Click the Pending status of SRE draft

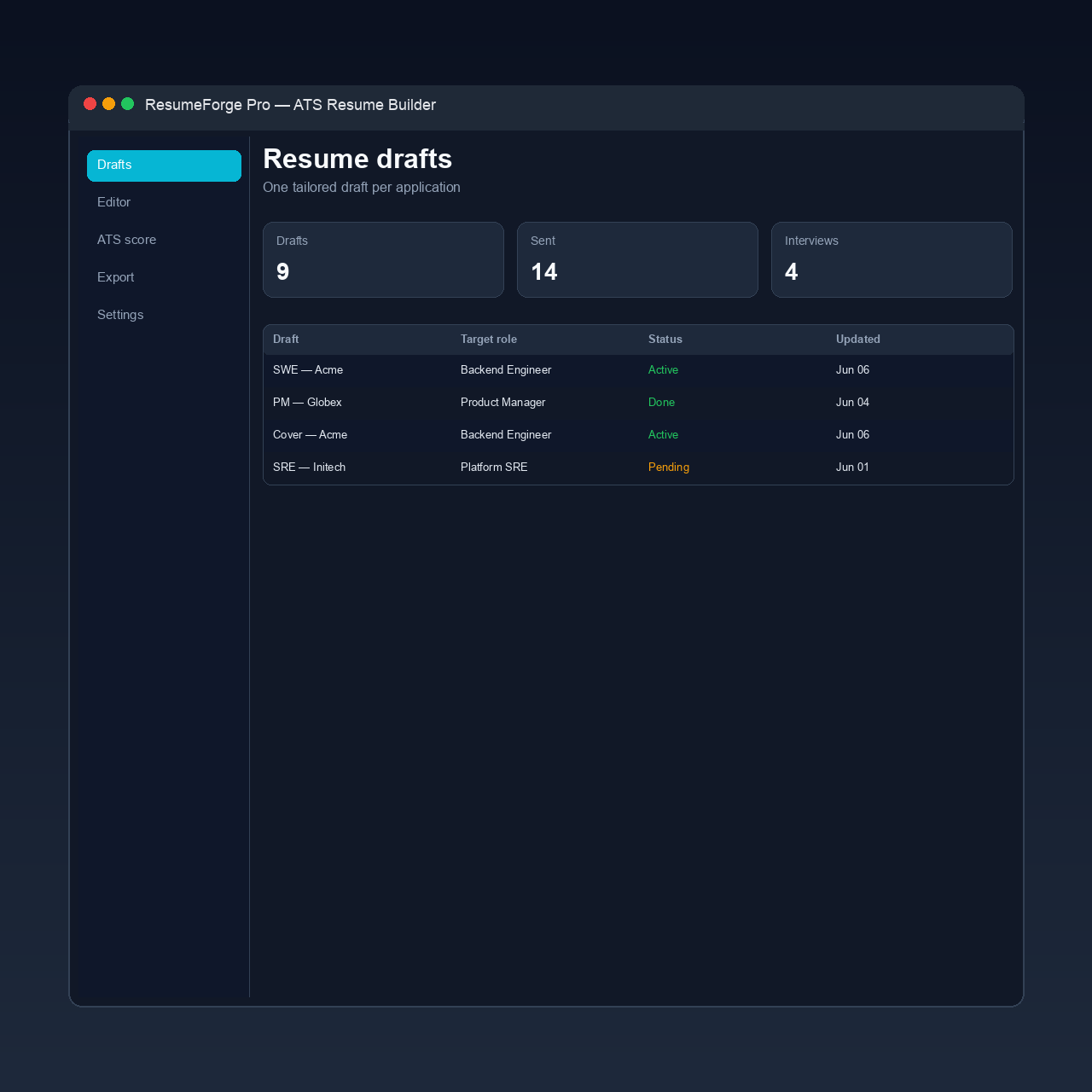pyautogui.click(x=669, y=468)
